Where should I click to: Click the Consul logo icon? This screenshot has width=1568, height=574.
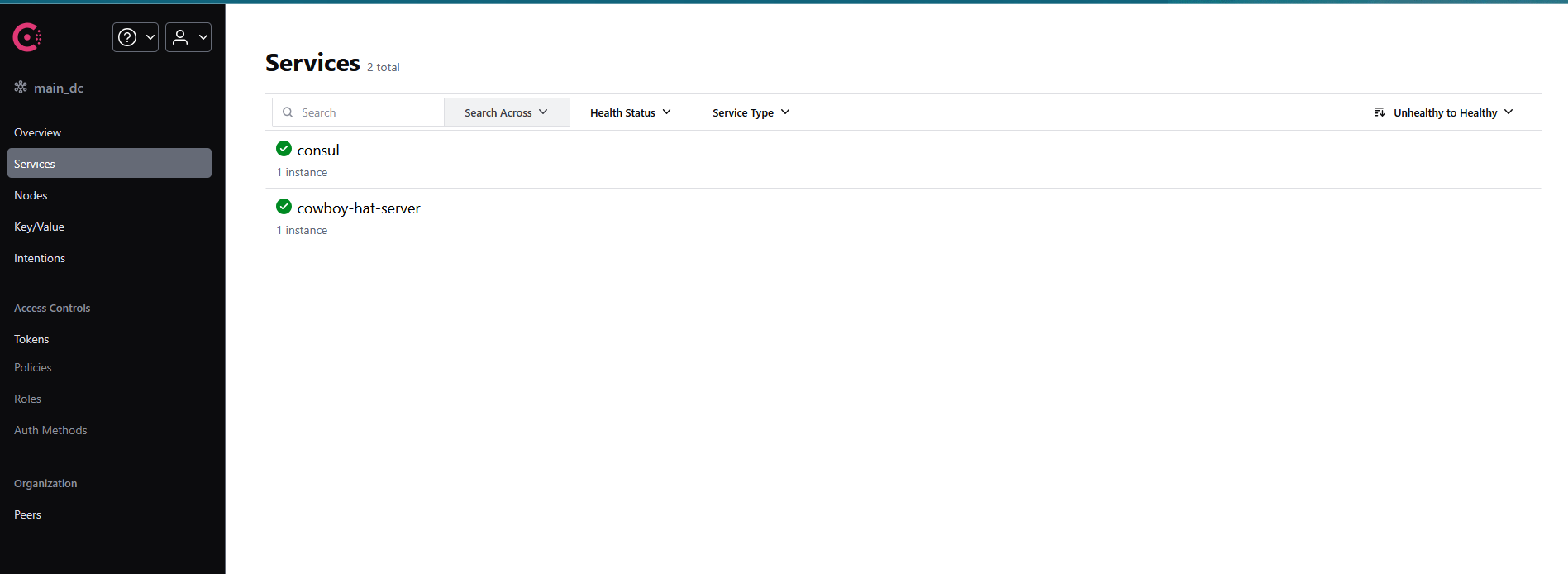pyautogui.click(x=27, y=37)
